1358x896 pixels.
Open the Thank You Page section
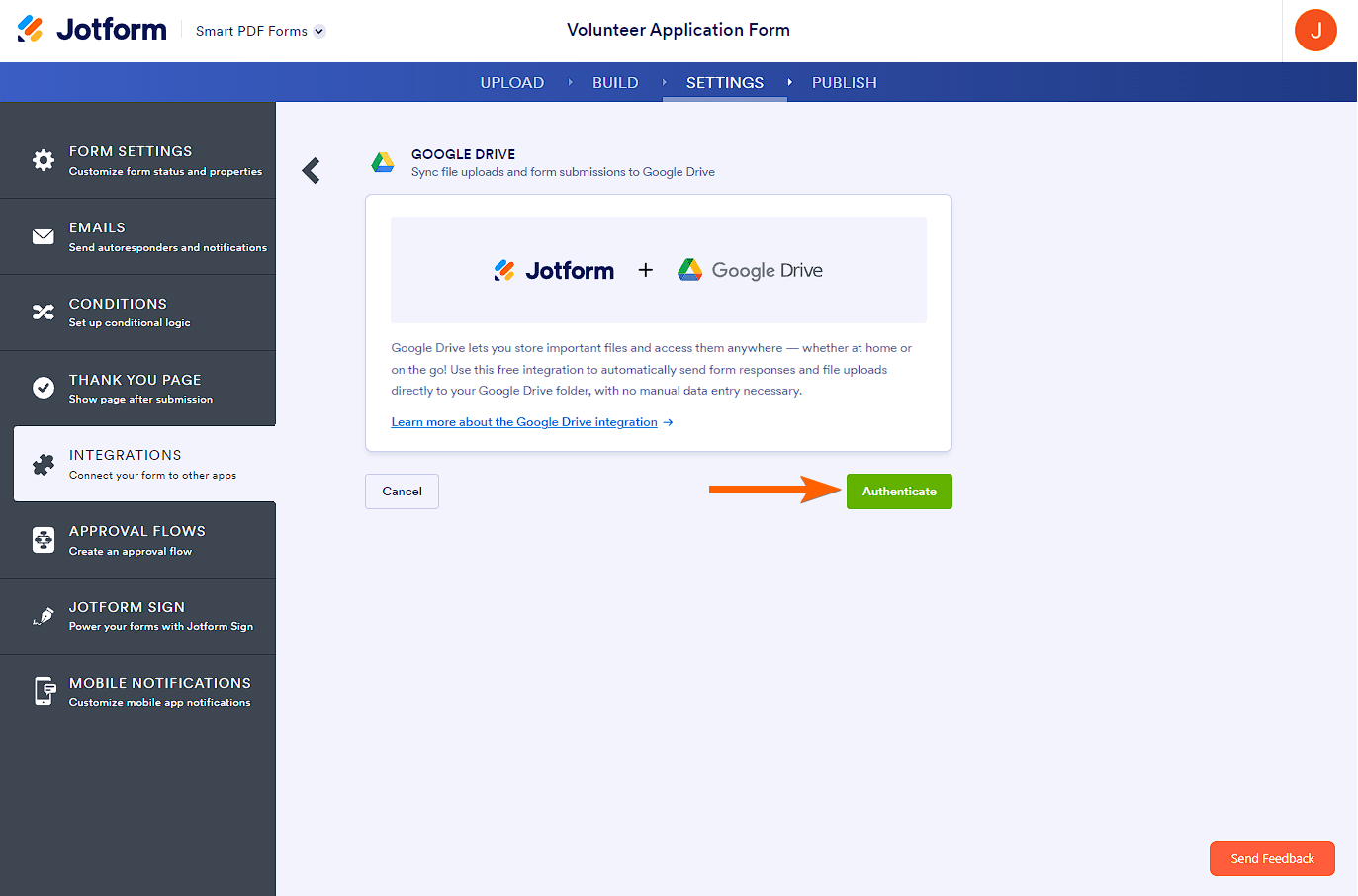(x=138, y=389)
